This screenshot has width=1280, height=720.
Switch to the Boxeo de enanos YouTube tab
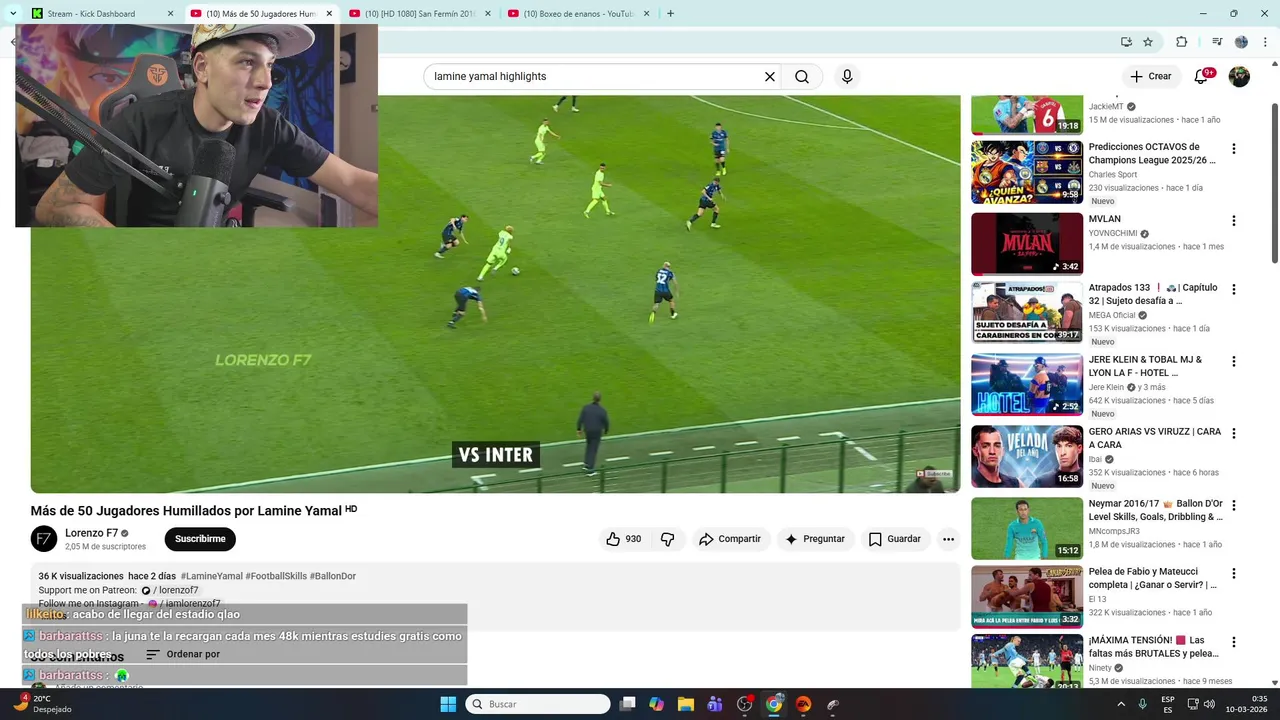[x=578, y=13]
